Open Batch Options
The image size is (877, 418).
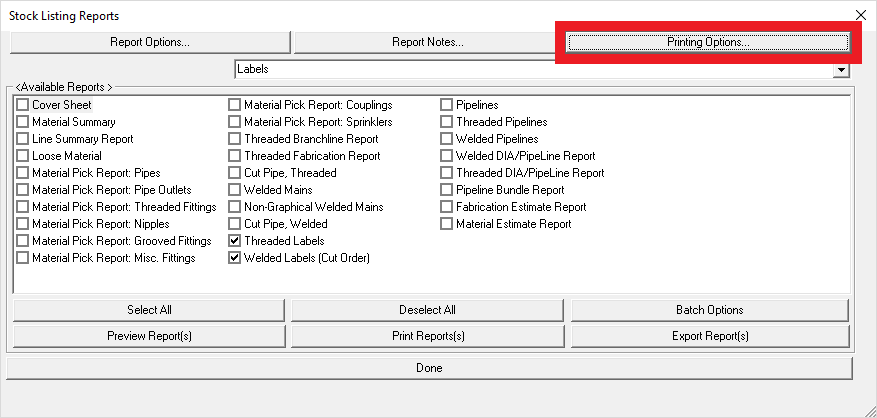click(x=710, y=310)
